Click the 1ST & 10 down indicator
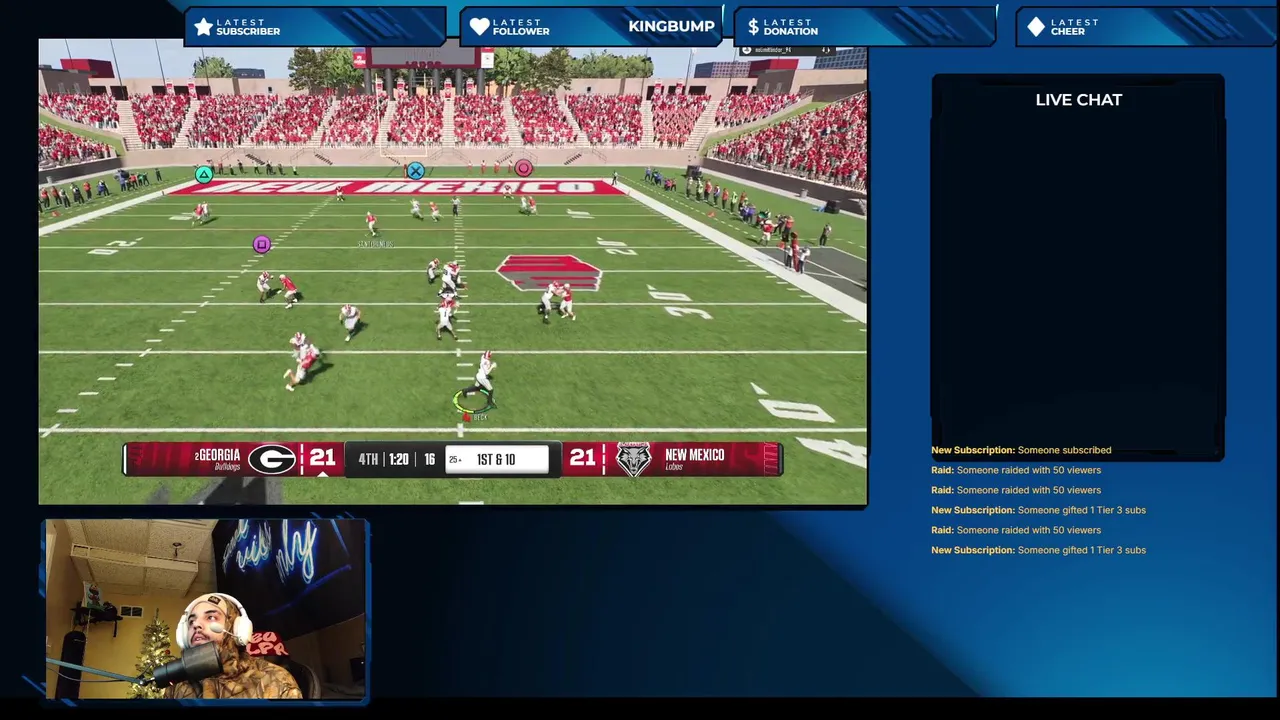Viewport: 1280px width, 720px height. [496, 459]
